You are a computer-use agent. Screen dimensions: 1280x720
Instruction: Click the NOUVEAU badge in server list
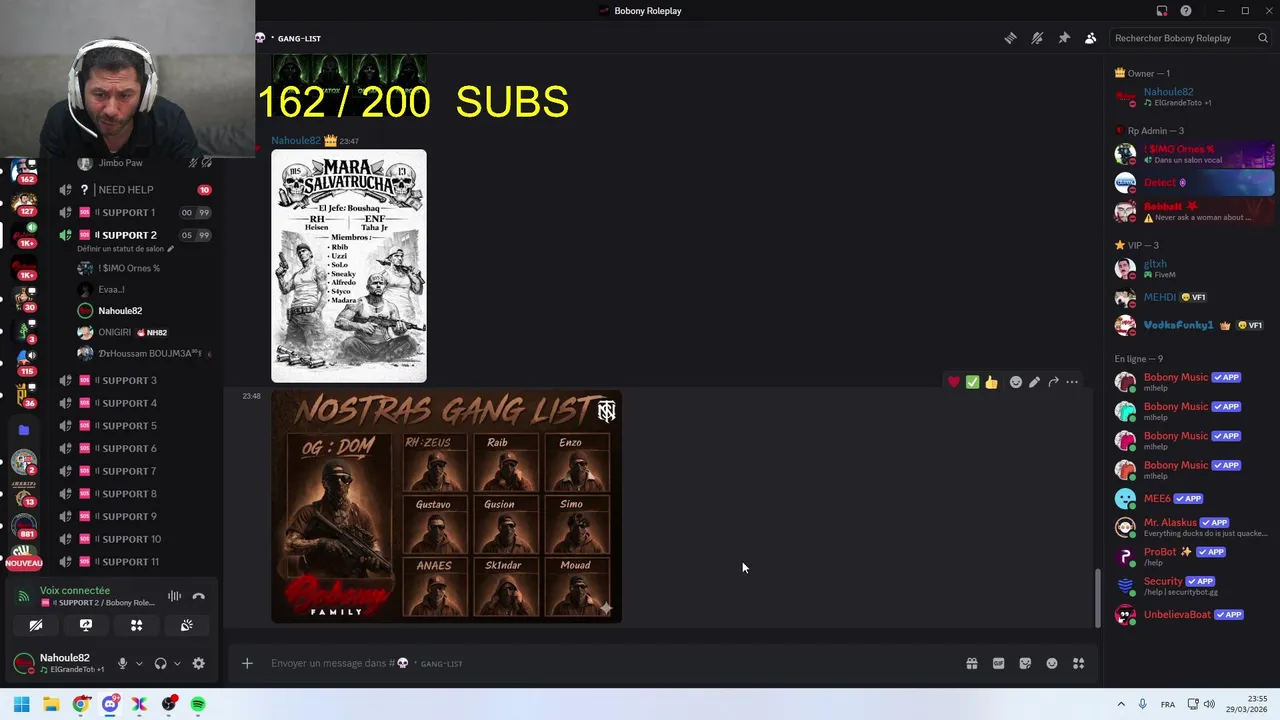24,563
